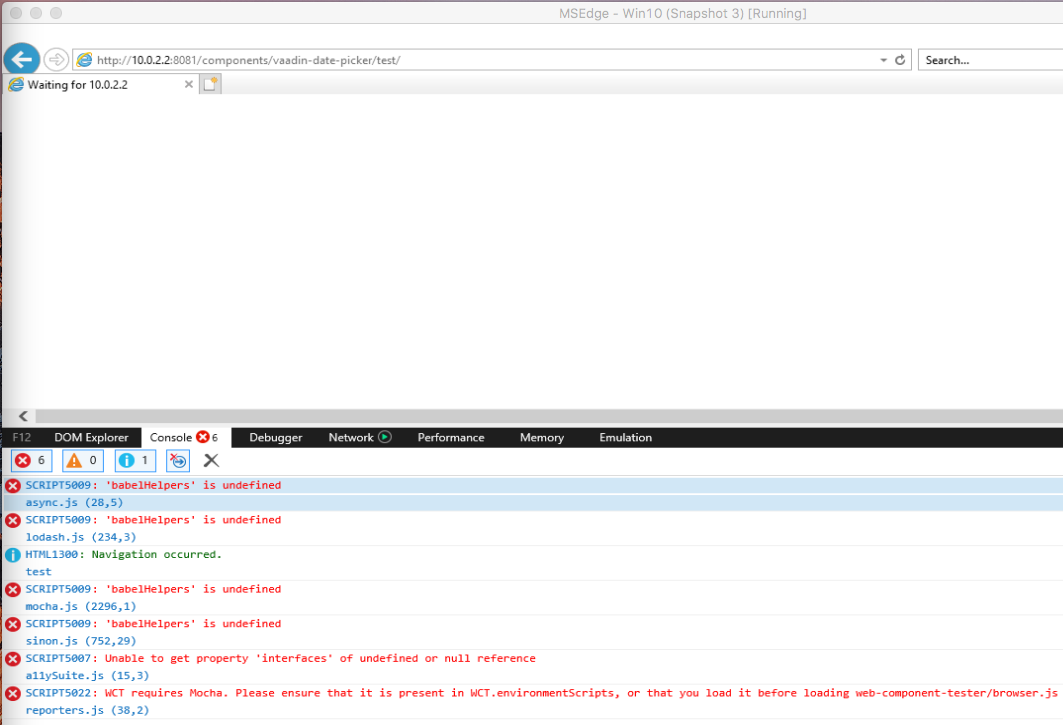The width and height of the screenshot is (1063, 725).
Task: Close the Waiting for 10.0.2.2 tab
Action: click(x=188, y=84)
